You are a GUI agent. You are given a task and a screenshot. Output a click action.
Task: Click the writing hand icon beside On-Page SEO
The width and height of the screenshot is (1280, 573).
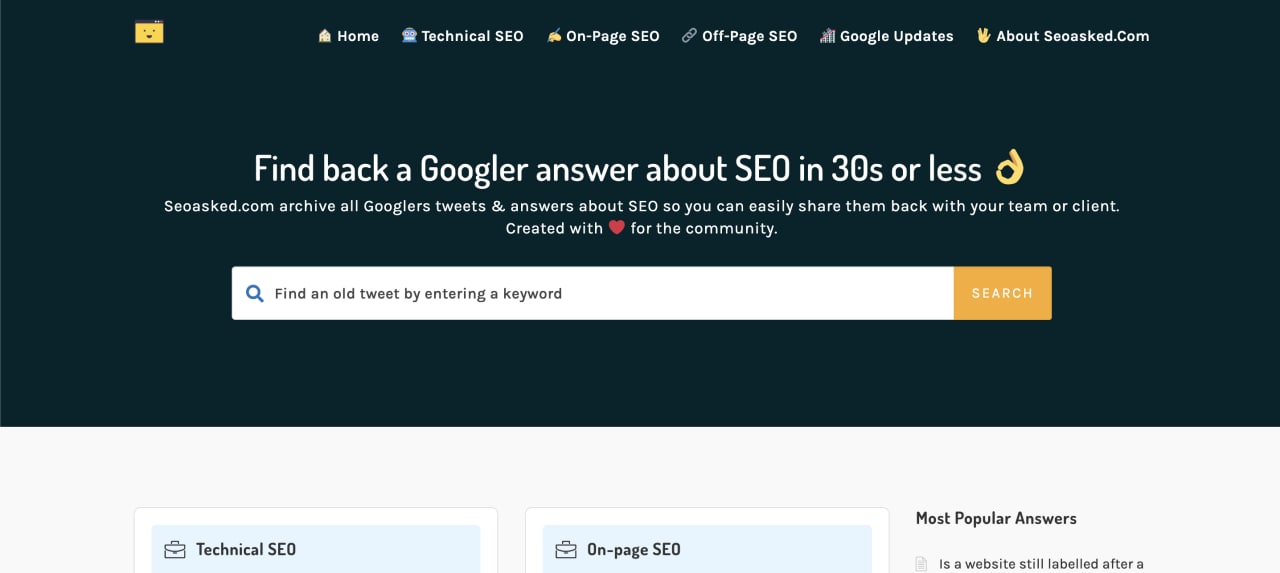[554, 35]
